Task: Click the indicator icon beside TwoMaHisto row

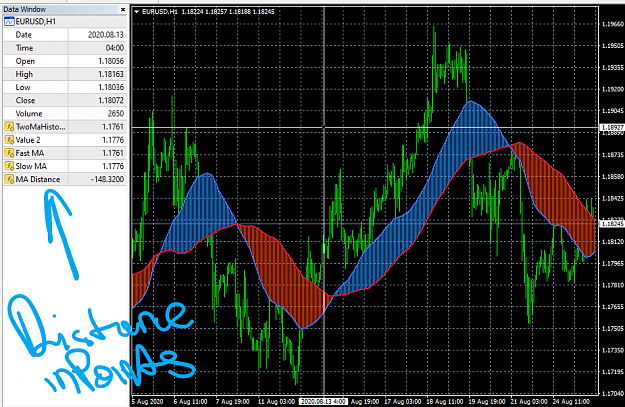Action: 9,127
